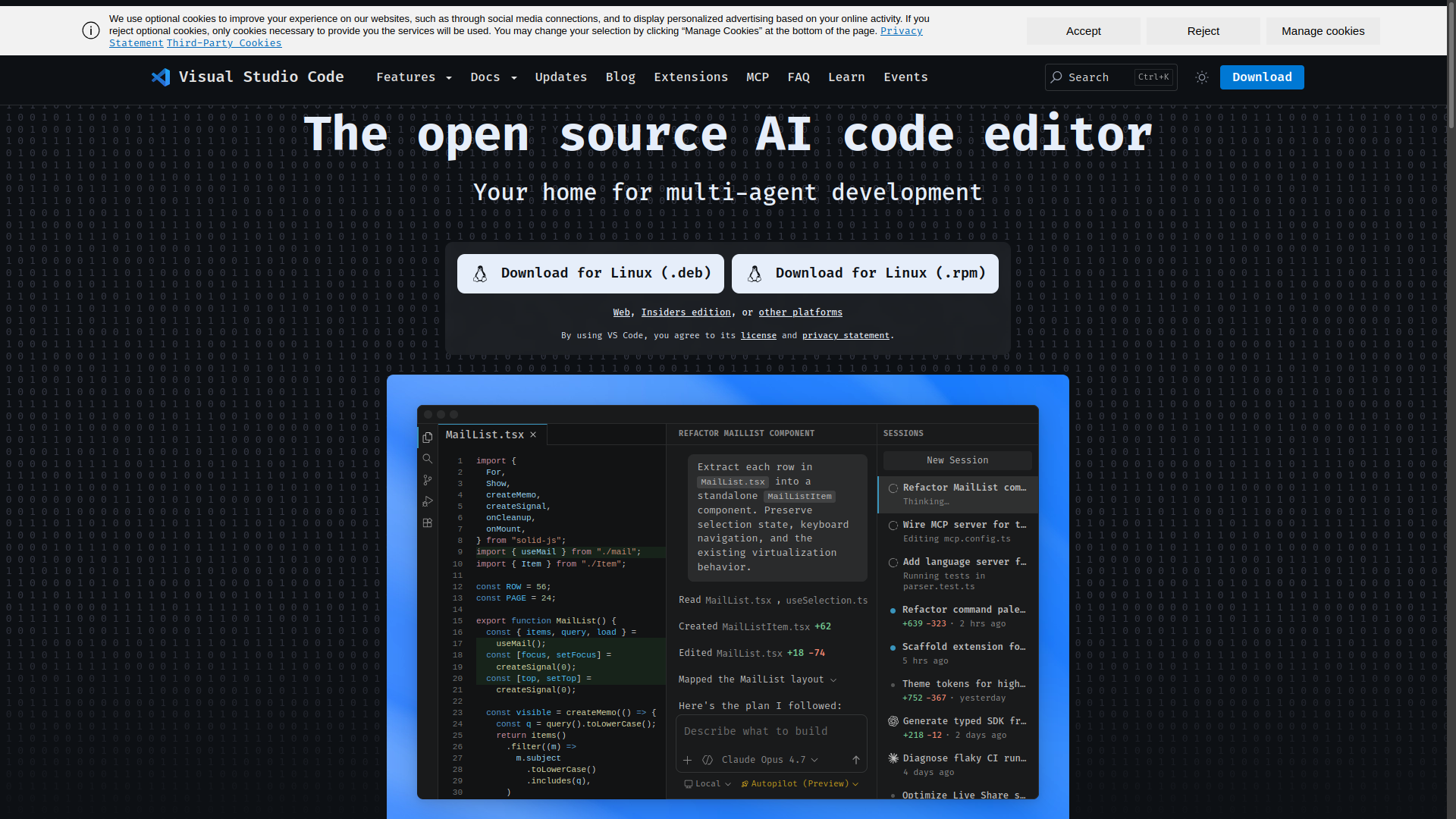Open Explorer icon in editor activity bar
1456x819 pixels.
428,438
